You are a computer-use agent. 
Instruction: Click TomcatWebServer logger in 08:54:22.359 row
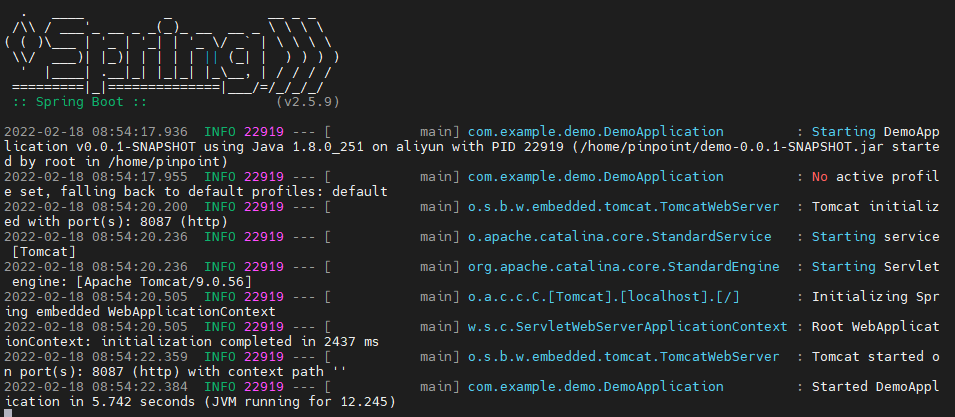pos(624,357)
